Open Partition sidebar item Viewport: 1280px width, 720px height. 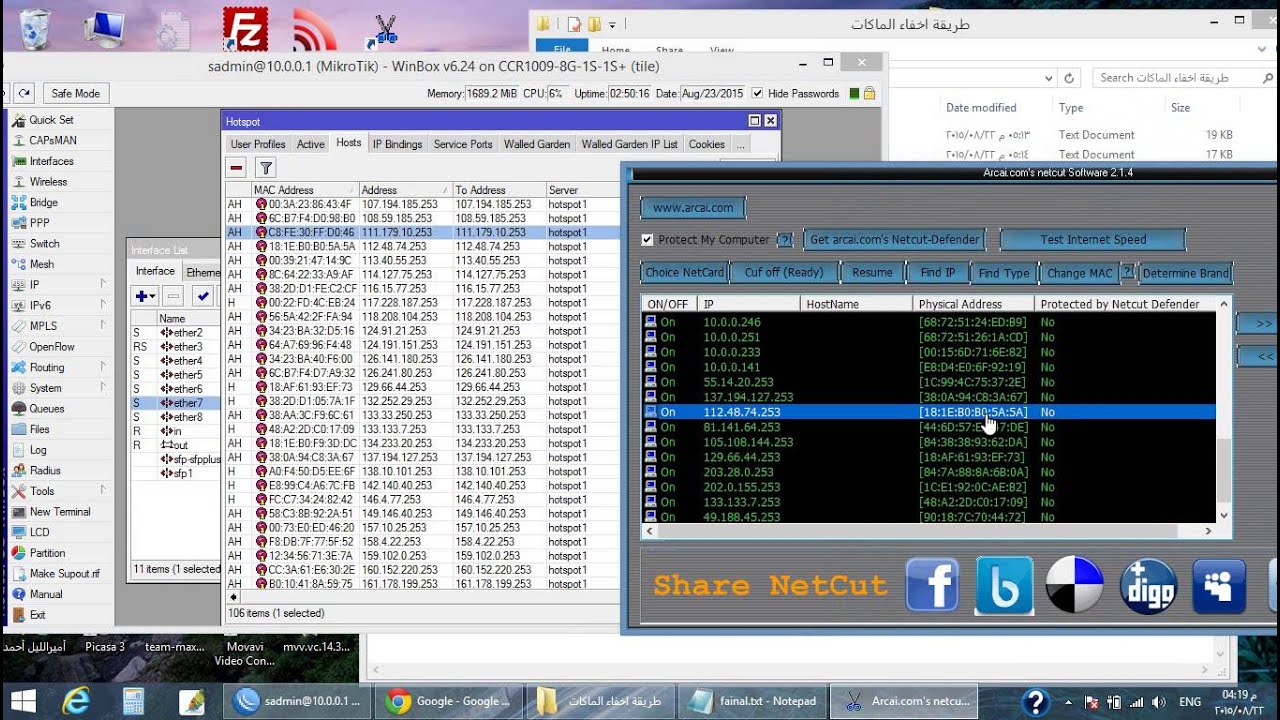click(47, 553)
